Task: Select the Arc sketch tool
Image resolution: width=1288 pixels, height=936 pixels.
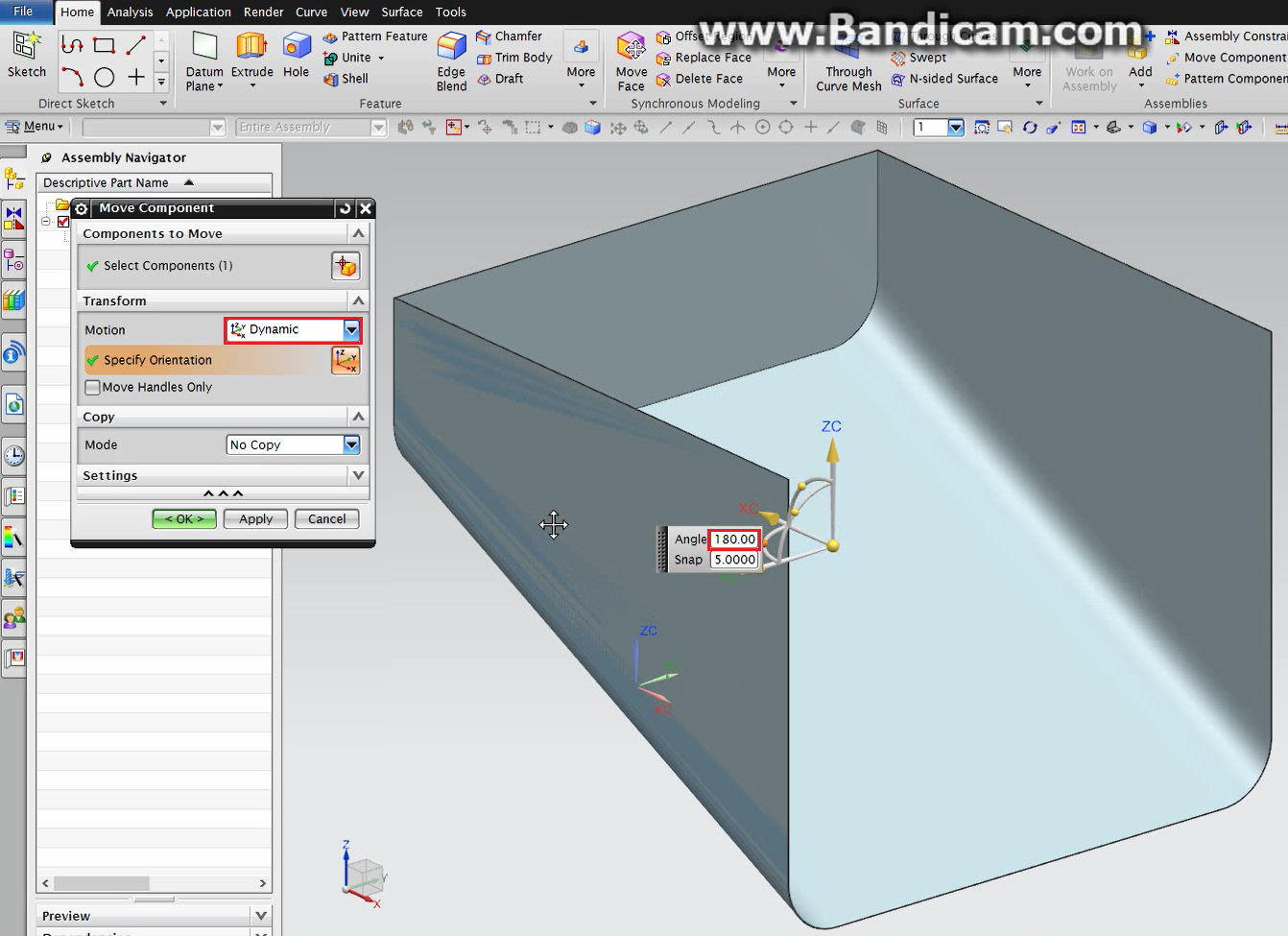Action: 72,78
